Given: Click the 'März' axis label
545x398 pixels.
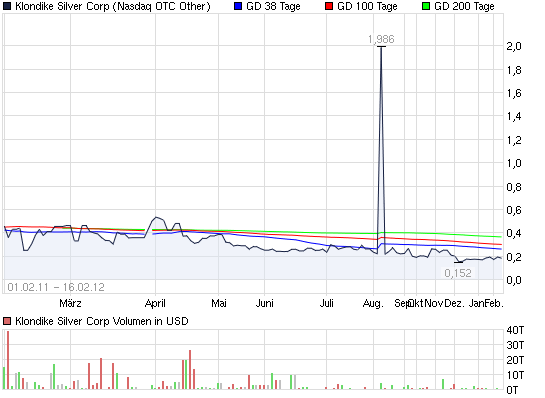Looking at the screenshot, I should point(70,303).
